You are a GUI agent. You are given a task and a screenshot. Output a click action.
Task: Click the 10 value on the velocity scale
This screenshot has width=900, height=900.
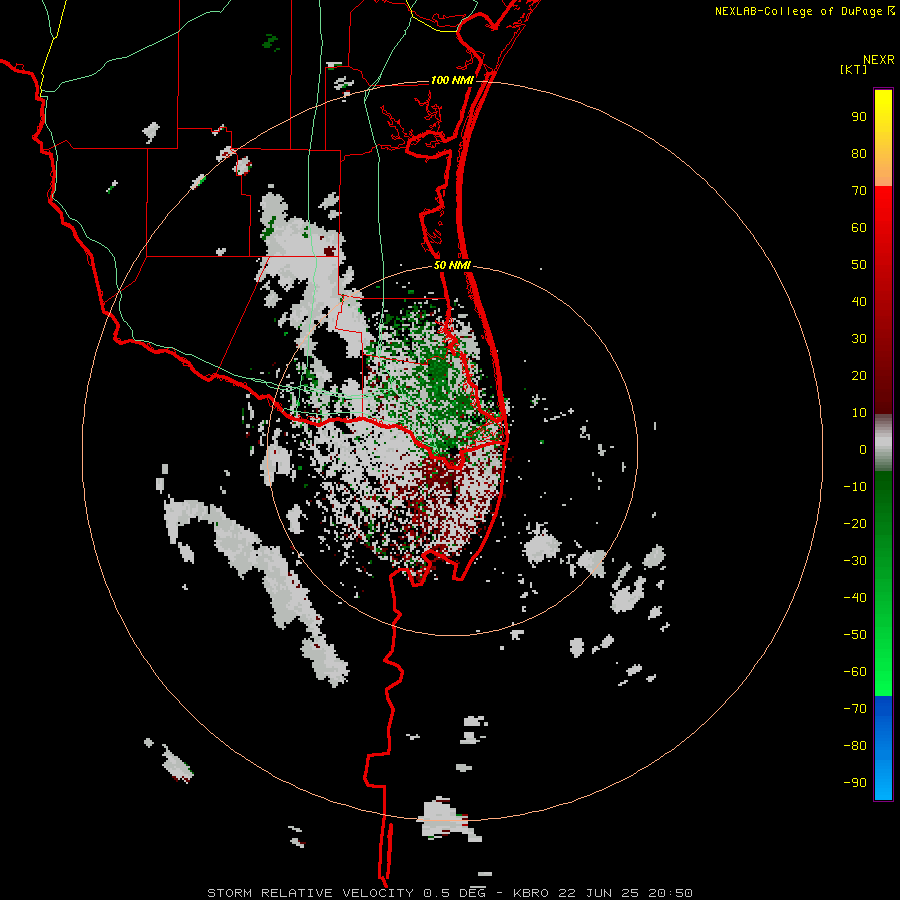(859, 413)
